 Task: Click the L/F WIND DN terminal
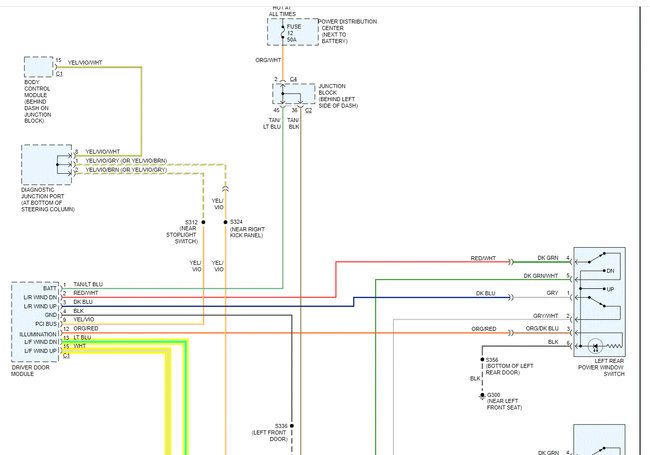point(41,342)
